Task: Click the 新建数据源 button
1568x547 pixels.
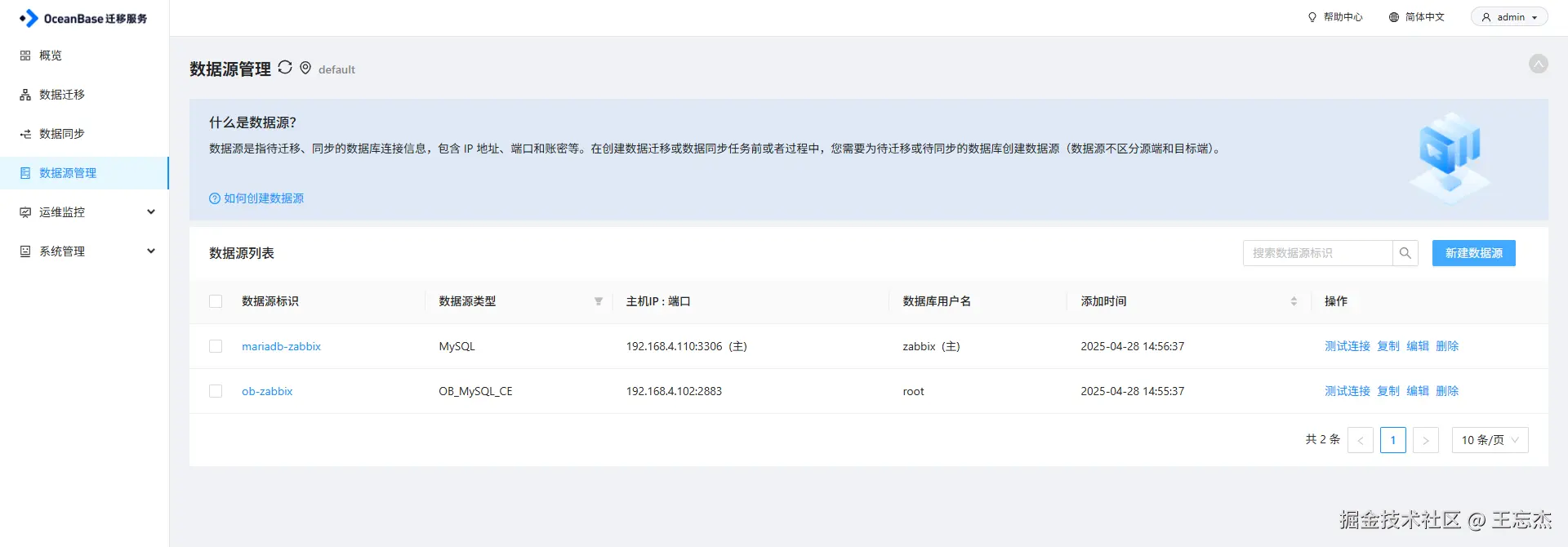Action: point(1474,253)
